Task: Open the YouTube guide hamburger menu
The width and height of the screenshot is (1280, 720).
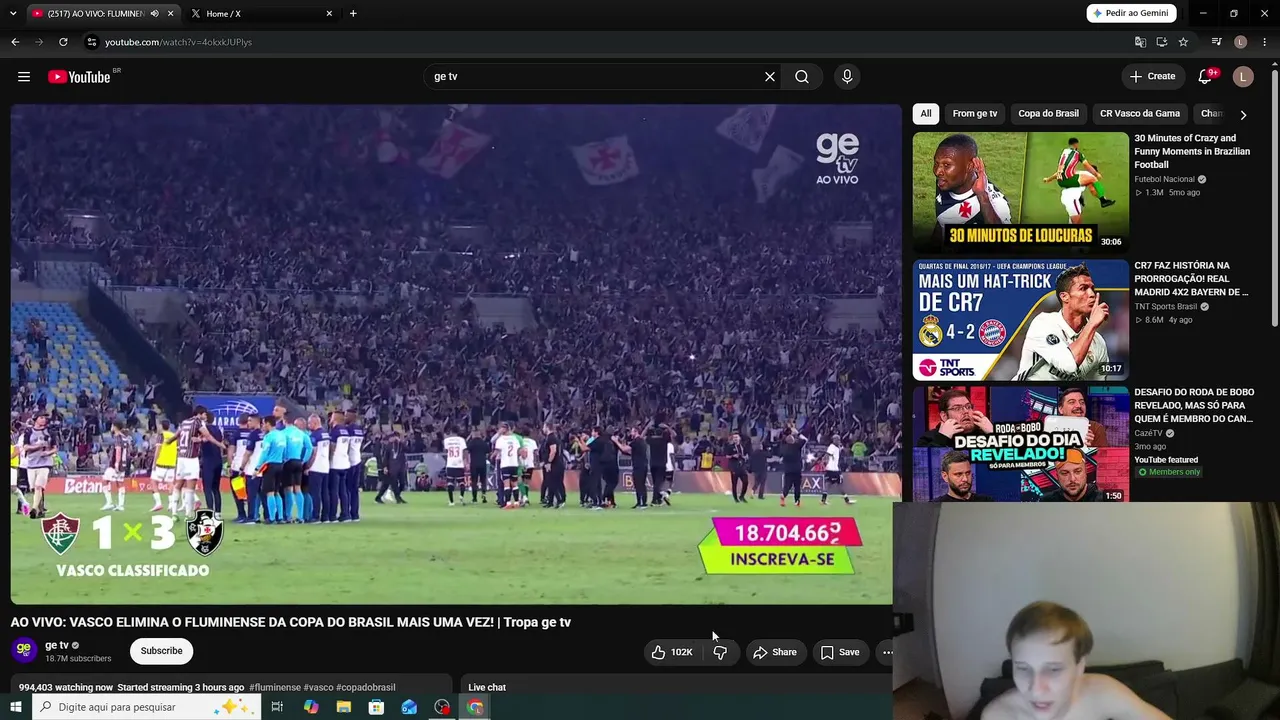Action: pyautogui.click(x=24, y=77)
